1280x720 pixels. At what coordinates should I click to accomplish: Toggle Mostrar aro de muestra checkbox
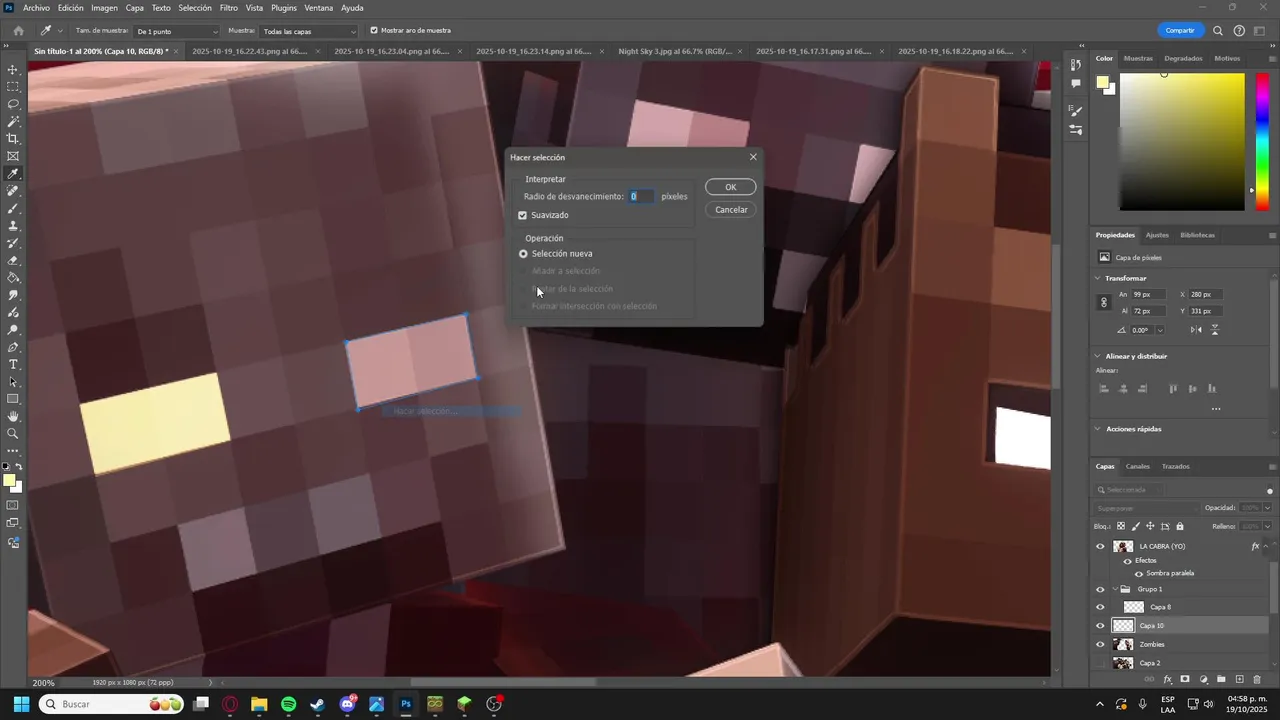374,31
